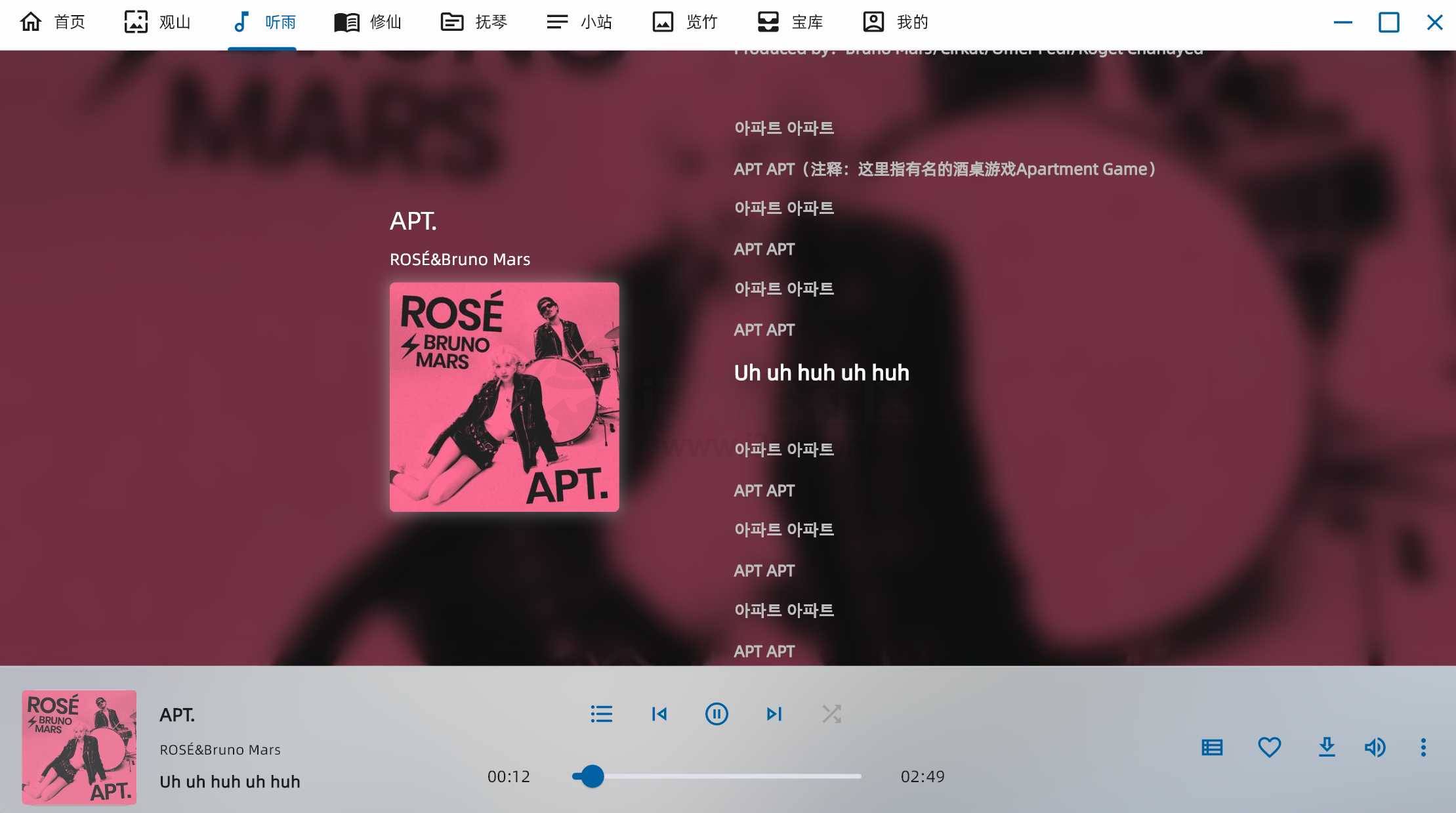Click the 00:12 elapsed time label
1456x813 pixels.
point(509,776)
